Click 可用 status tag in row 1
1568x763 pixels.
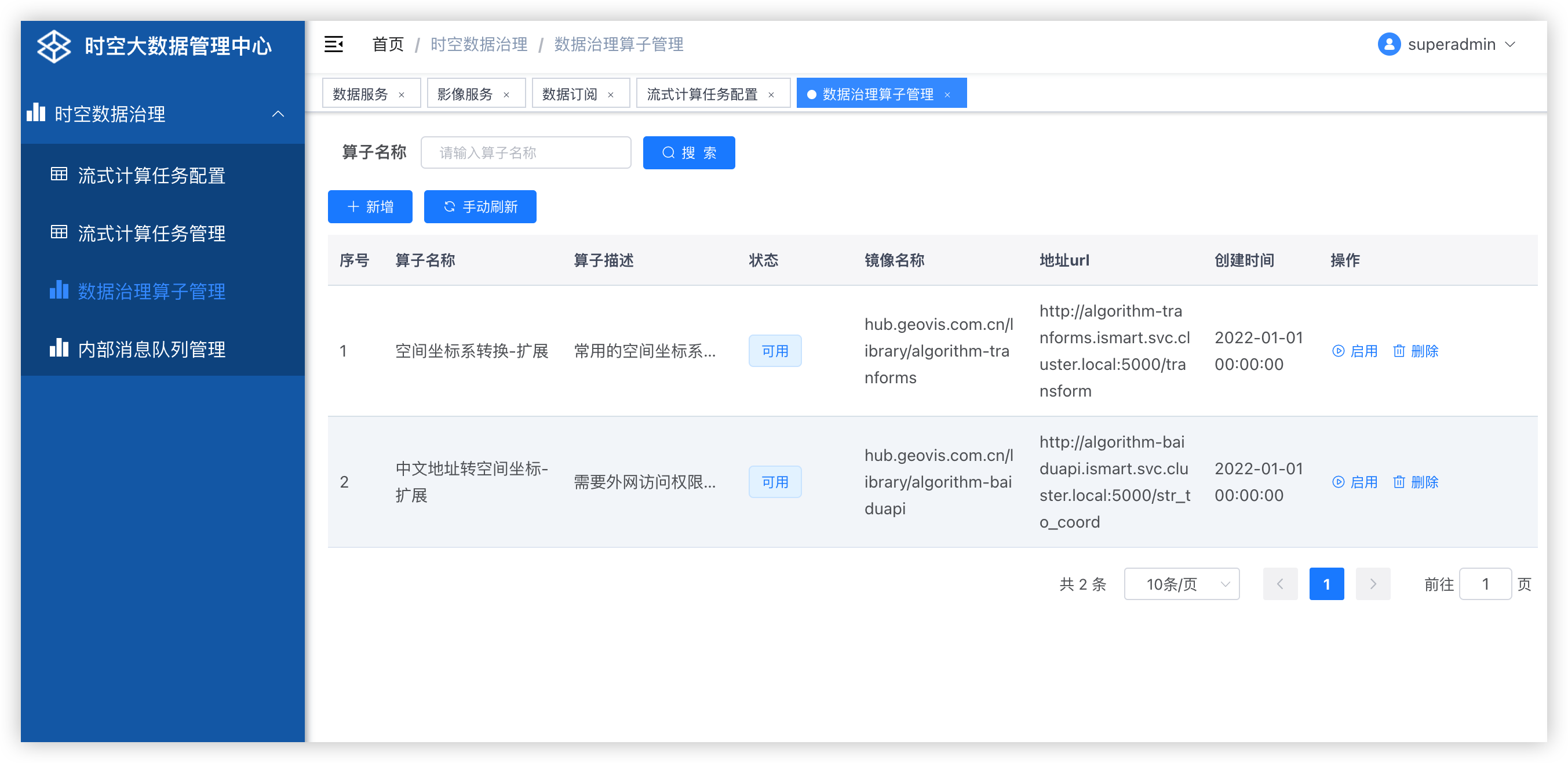(x=775, y=351)
